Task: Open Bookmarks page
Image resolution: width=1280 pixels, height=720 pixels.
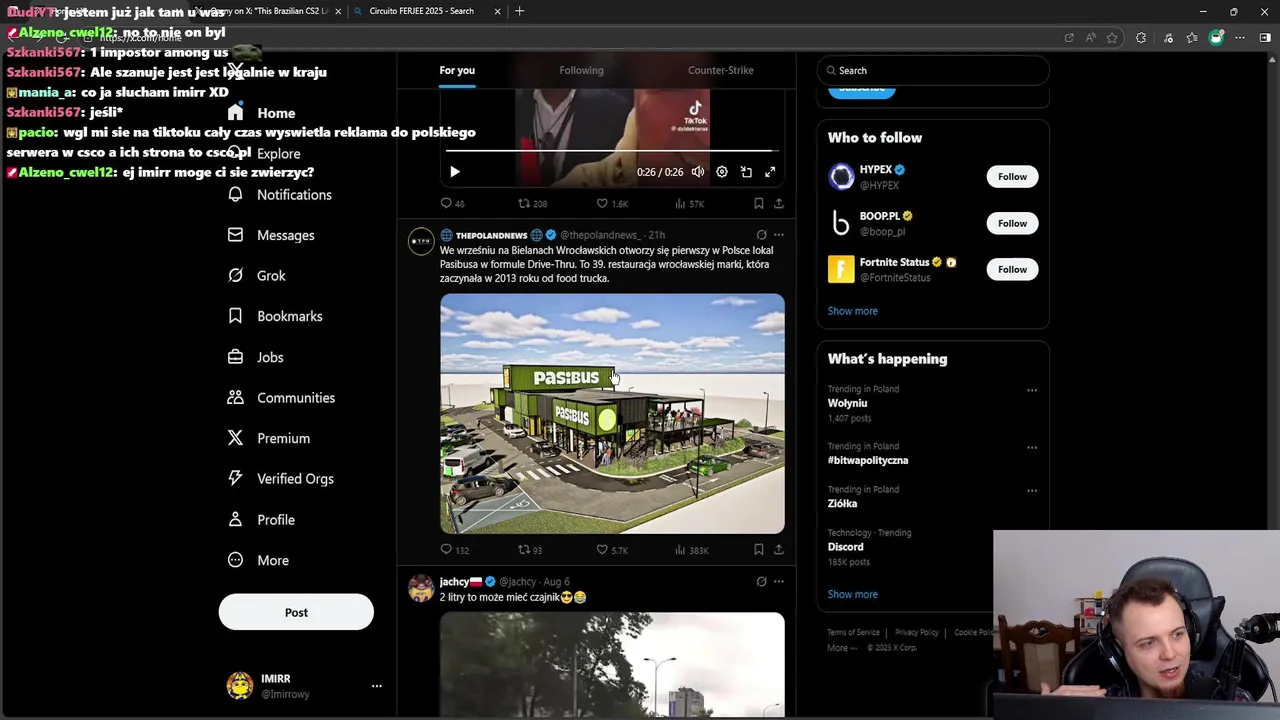Action: click(289, 316)
